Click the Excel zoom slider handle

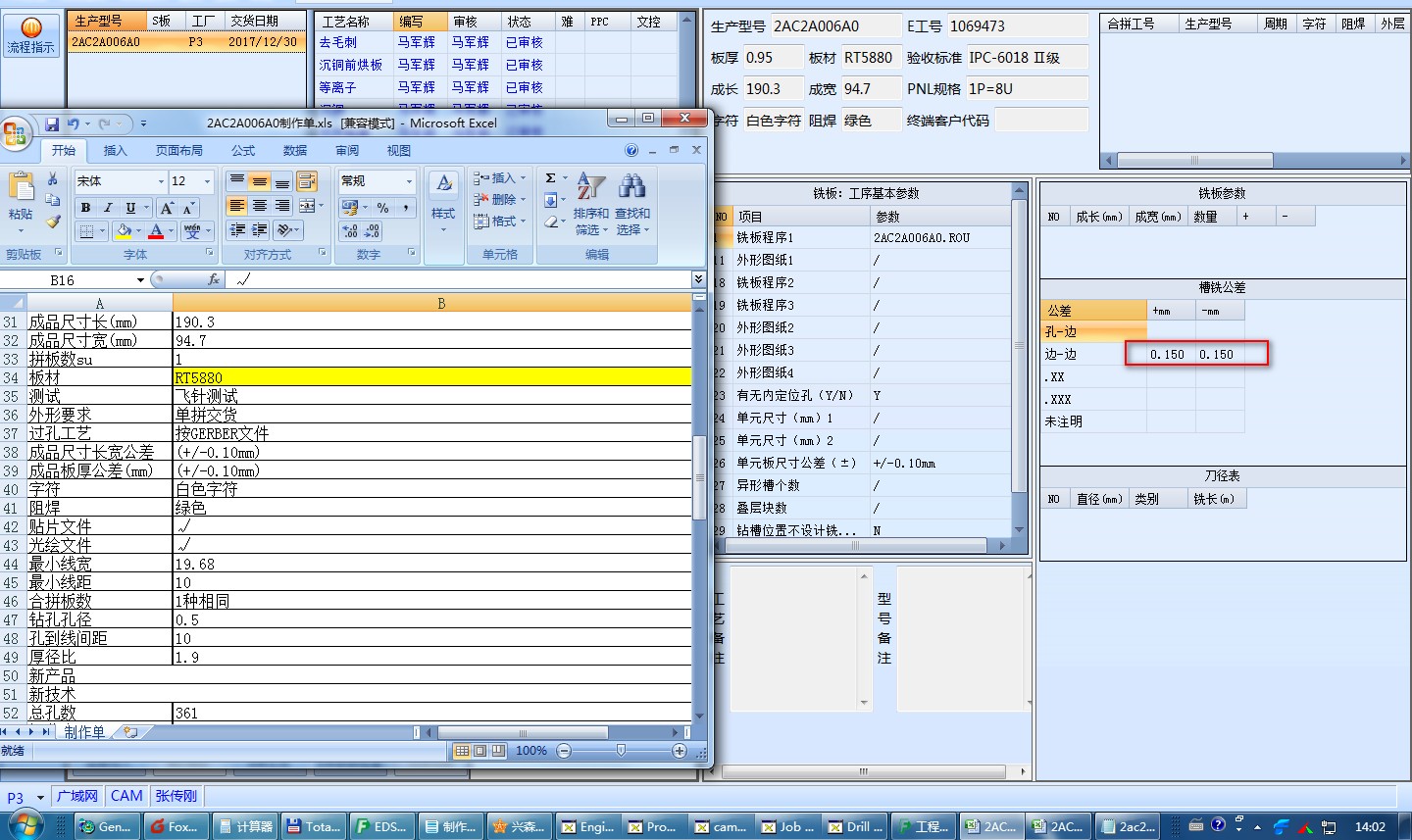click(x=621, y=751)
